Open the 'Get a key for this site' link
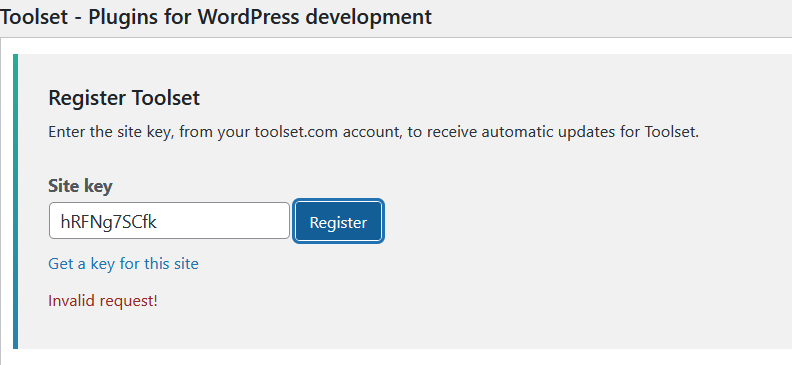The height and width of the screenshot is (365, 792). pos(123,264)
